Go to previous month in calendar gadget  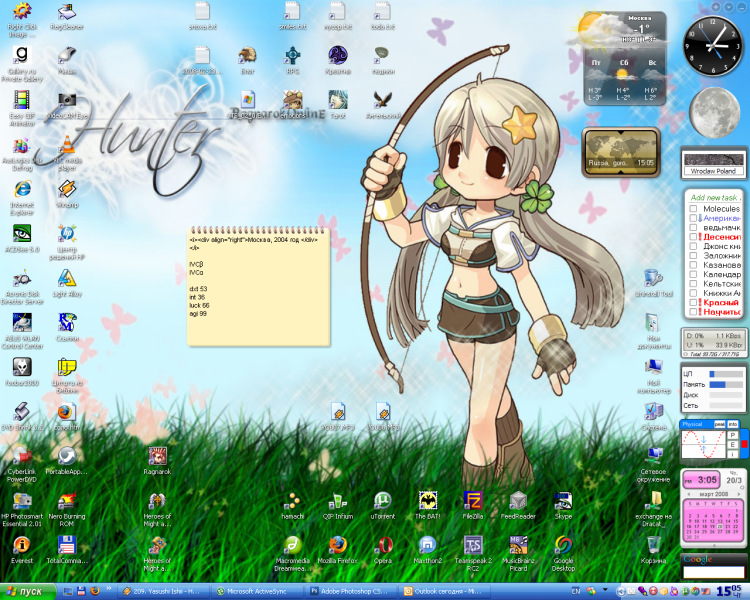tap(689, 494)
